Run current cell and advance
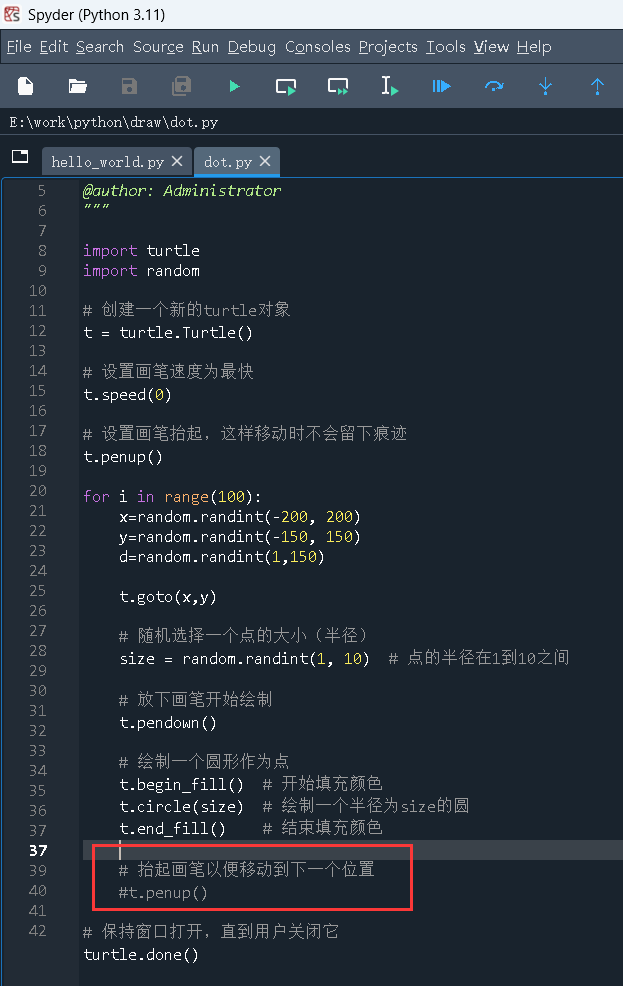Image resolution: width=623 pixels, height=986 pixels. (337, 86)
